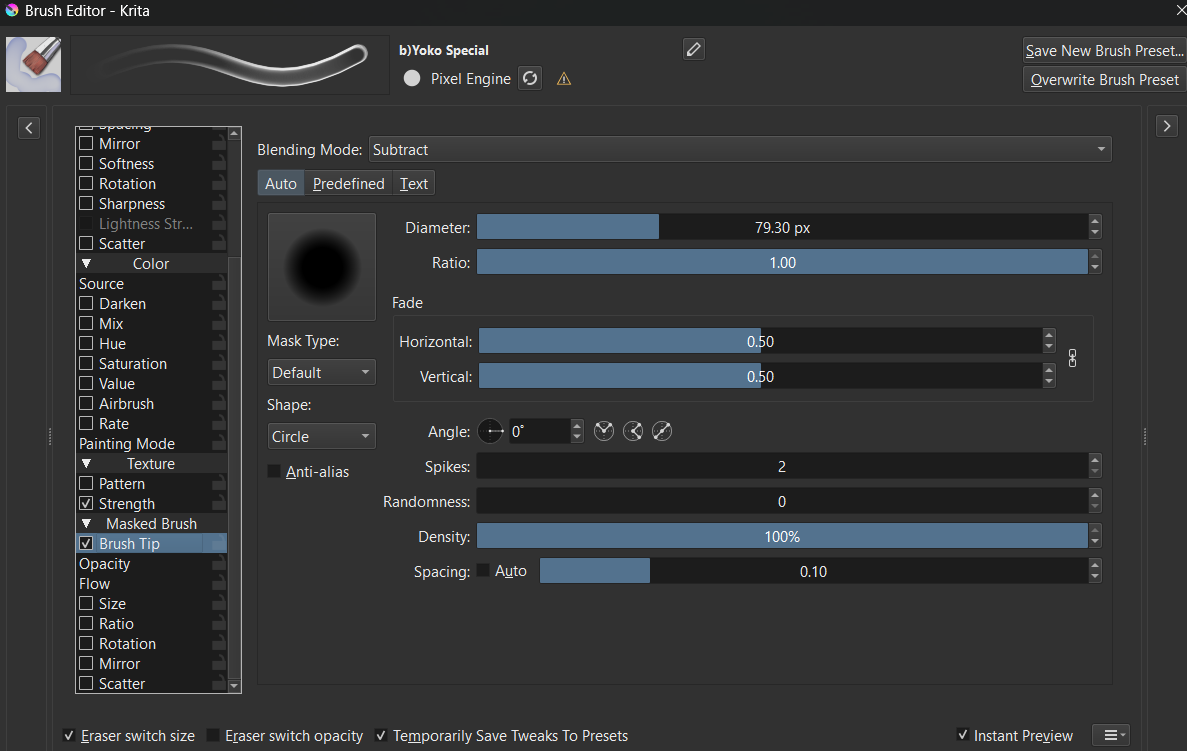Click the circular angle dial selector

pos(491,432)
